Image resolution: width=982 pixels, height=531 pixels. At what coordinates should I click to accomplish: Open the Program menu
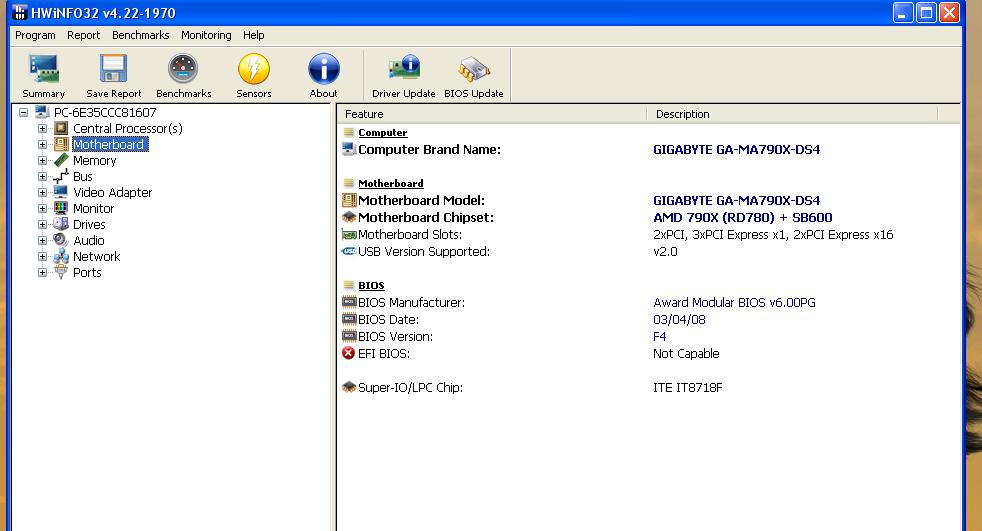pyautogui.click(x=35, y=35)
